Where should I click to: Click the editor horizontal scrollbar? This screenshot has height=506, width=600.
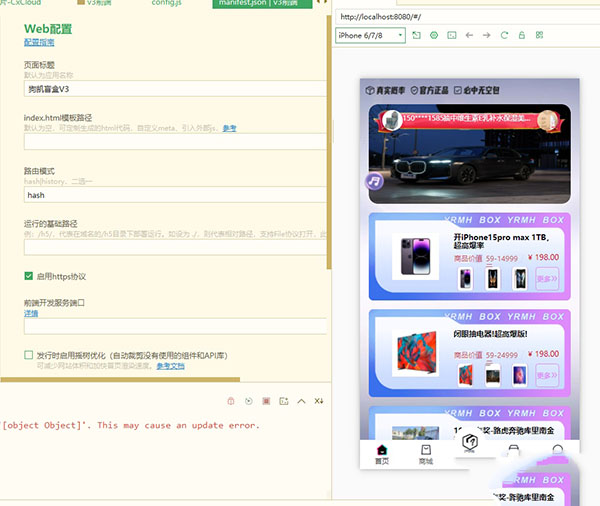[120, 379]
